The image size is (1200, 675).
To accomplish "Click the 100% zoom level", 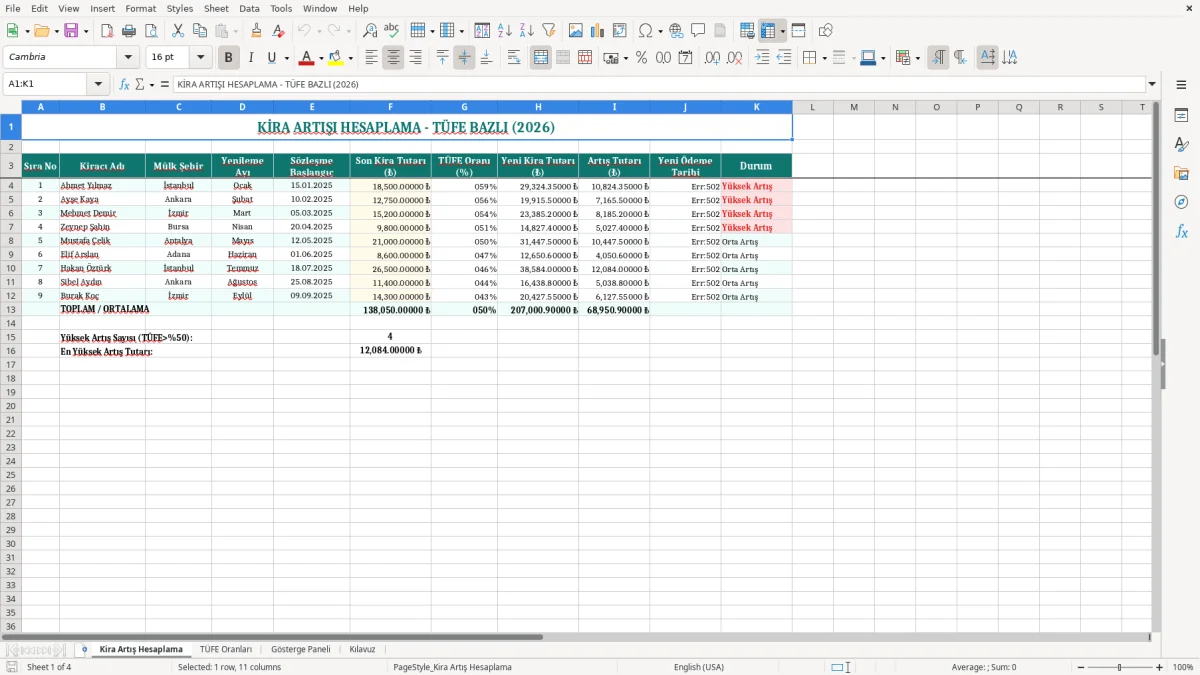I will pyautogui.click(x=1182, y=667).
